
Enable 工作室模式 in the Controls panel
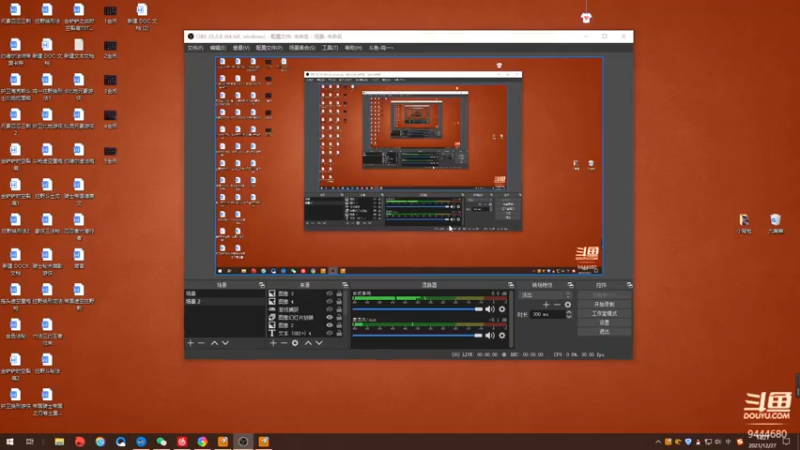click(605, 313)
